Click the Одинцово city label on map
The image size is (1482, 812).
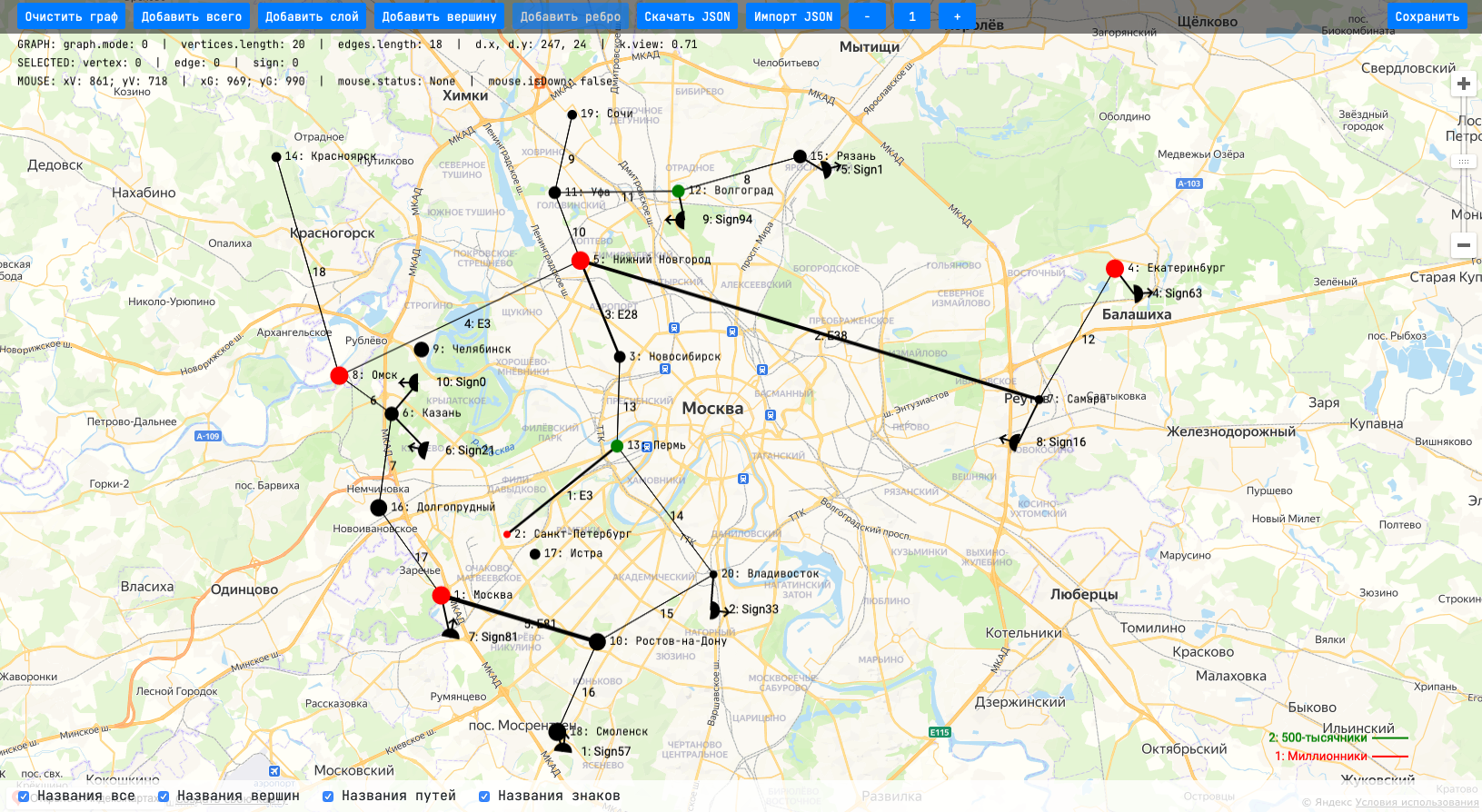tap(244, 589)
